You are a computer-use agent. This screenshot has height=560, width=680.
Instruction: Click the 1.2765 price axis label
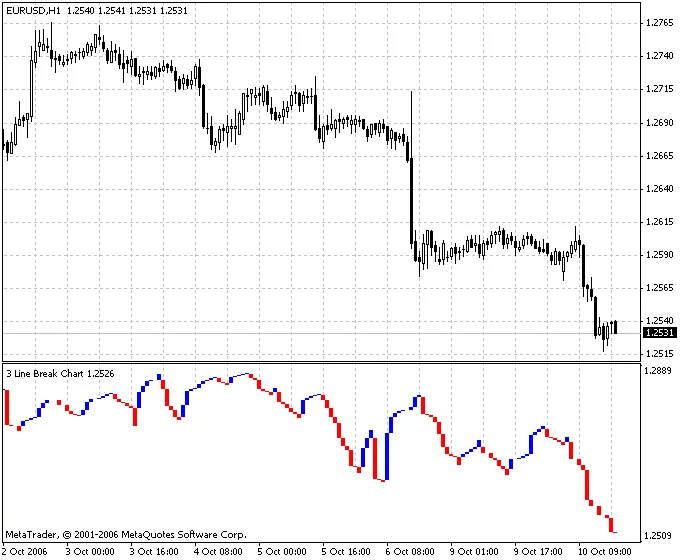click(659, 23)
